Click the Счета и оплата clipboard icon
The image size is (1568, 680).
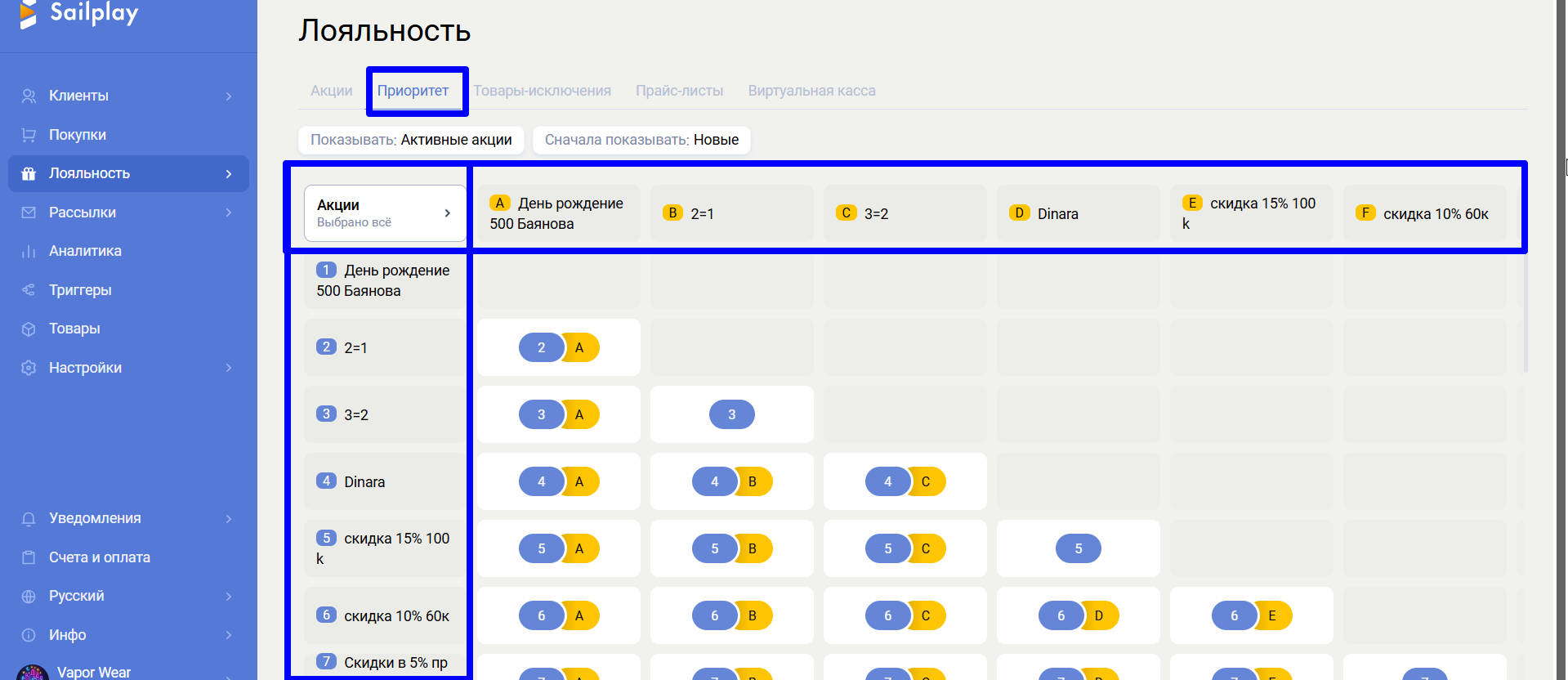(x=29, y=557)
